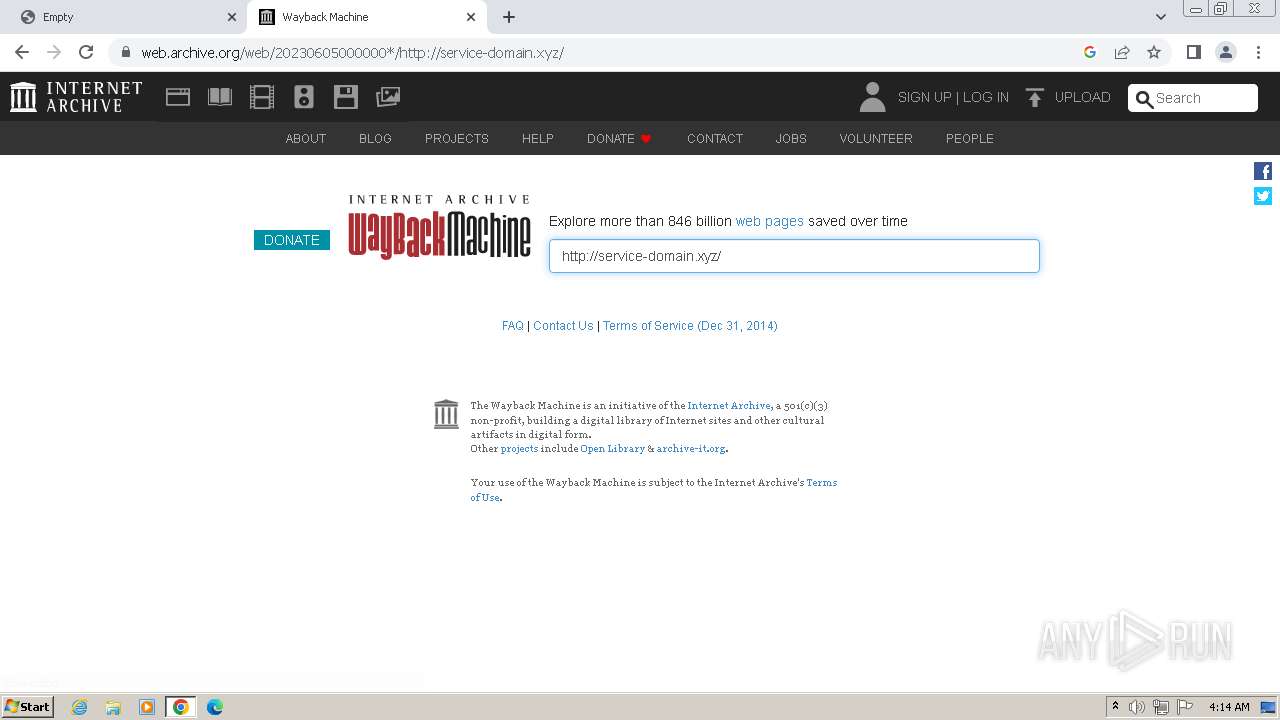Open the PROJECTS menu item

457,138
